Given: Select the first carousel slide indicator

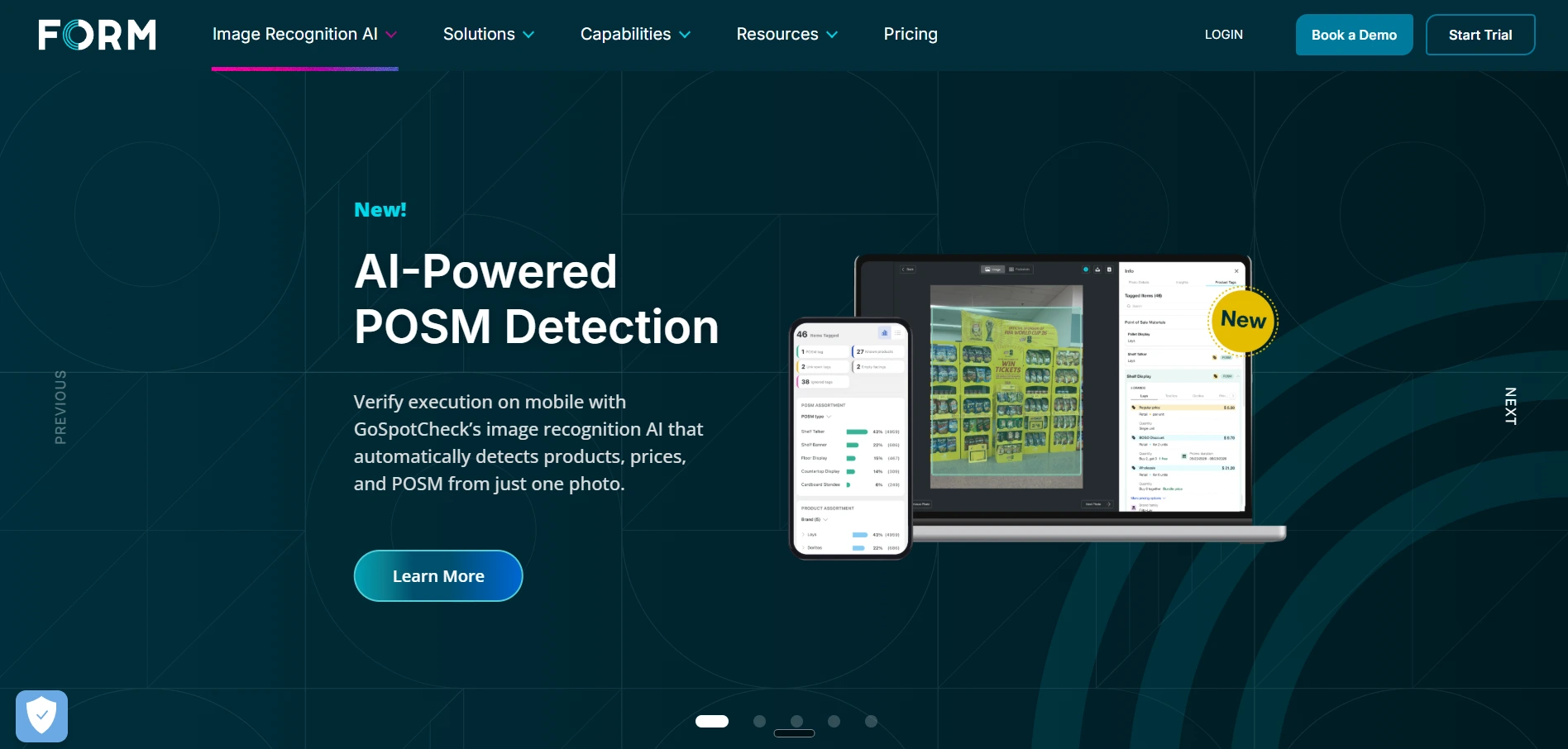Looking at the screenshot, I should [712, 721].
